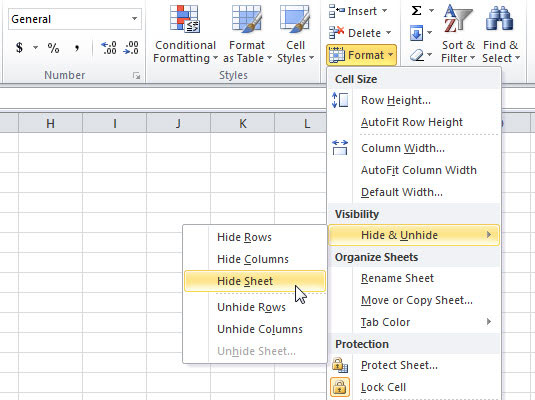This screenshot has height=400, width=535.
Task: Expand the dollar currency format arrow
Action: point(35,47)
